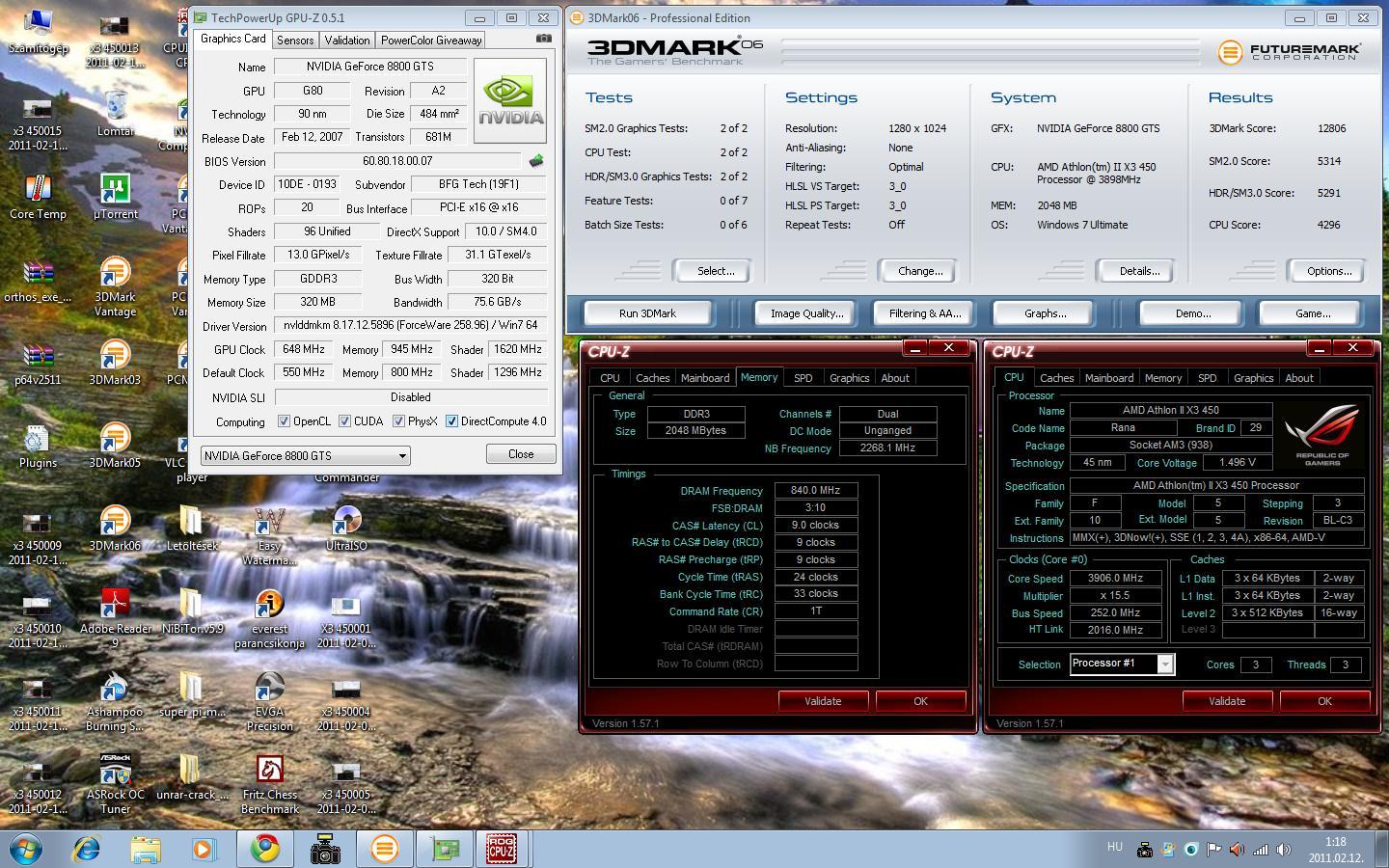Open the 3DMark Vantage desktop shortcut
Screen dimensions: 1389x868
[x=115, y=286]
